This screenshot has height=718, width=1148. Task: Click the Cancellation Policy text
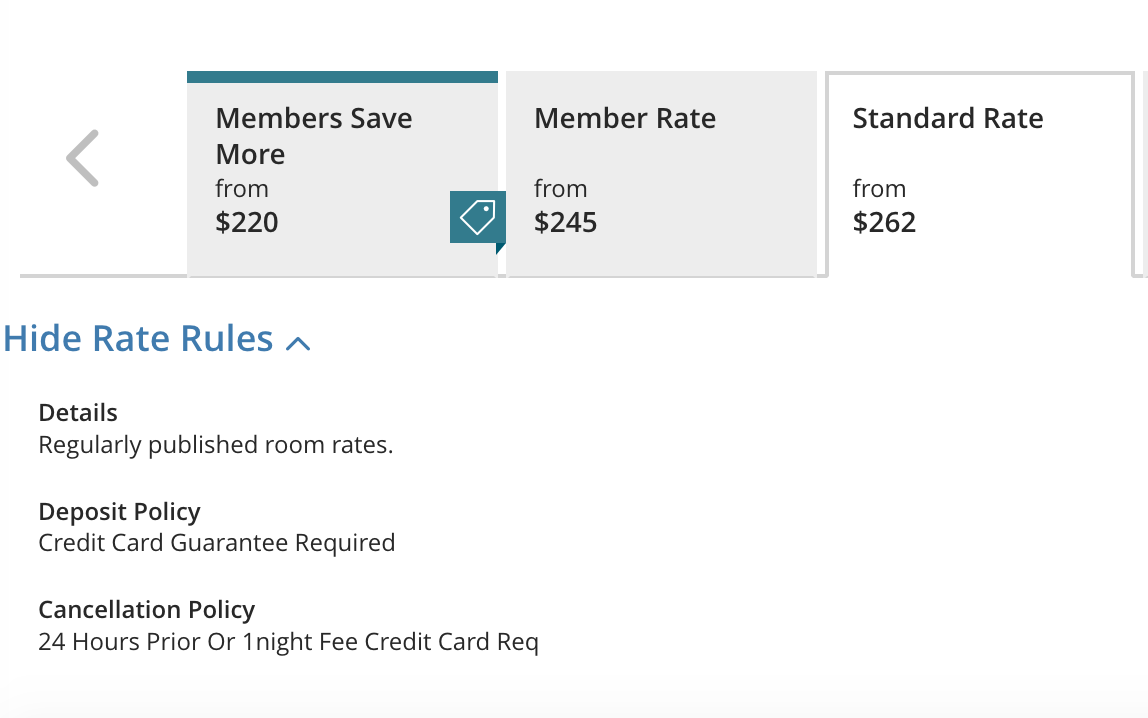(146, 610)
